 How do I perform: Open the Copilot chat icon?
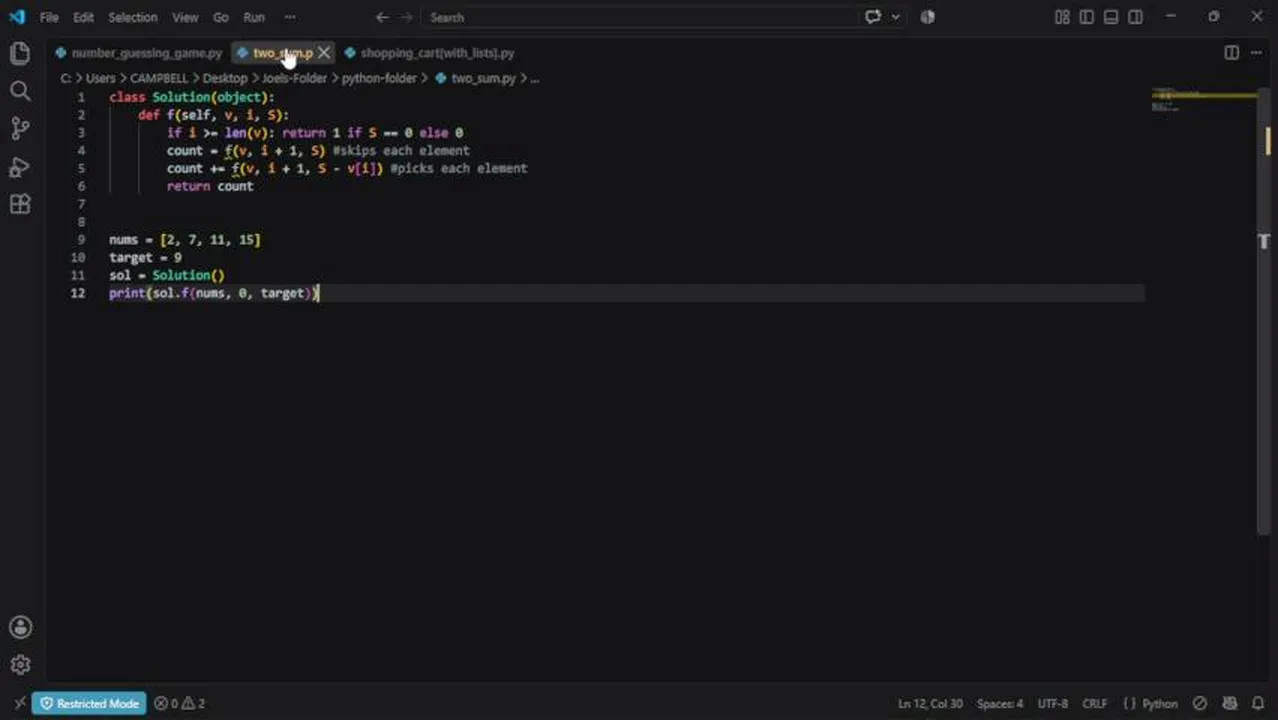click(873, 17)
